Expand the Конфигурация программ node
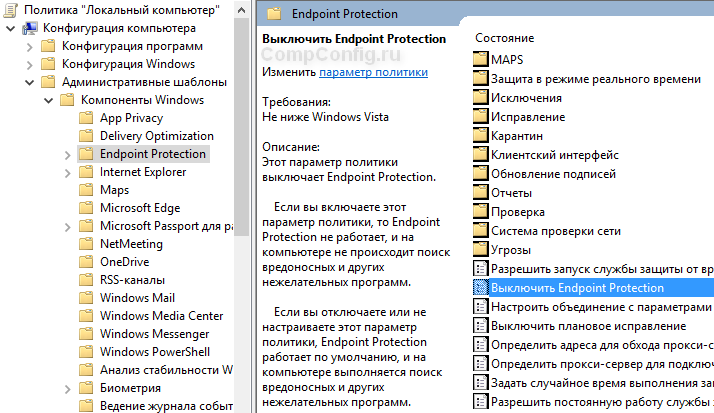 (29, 46)
